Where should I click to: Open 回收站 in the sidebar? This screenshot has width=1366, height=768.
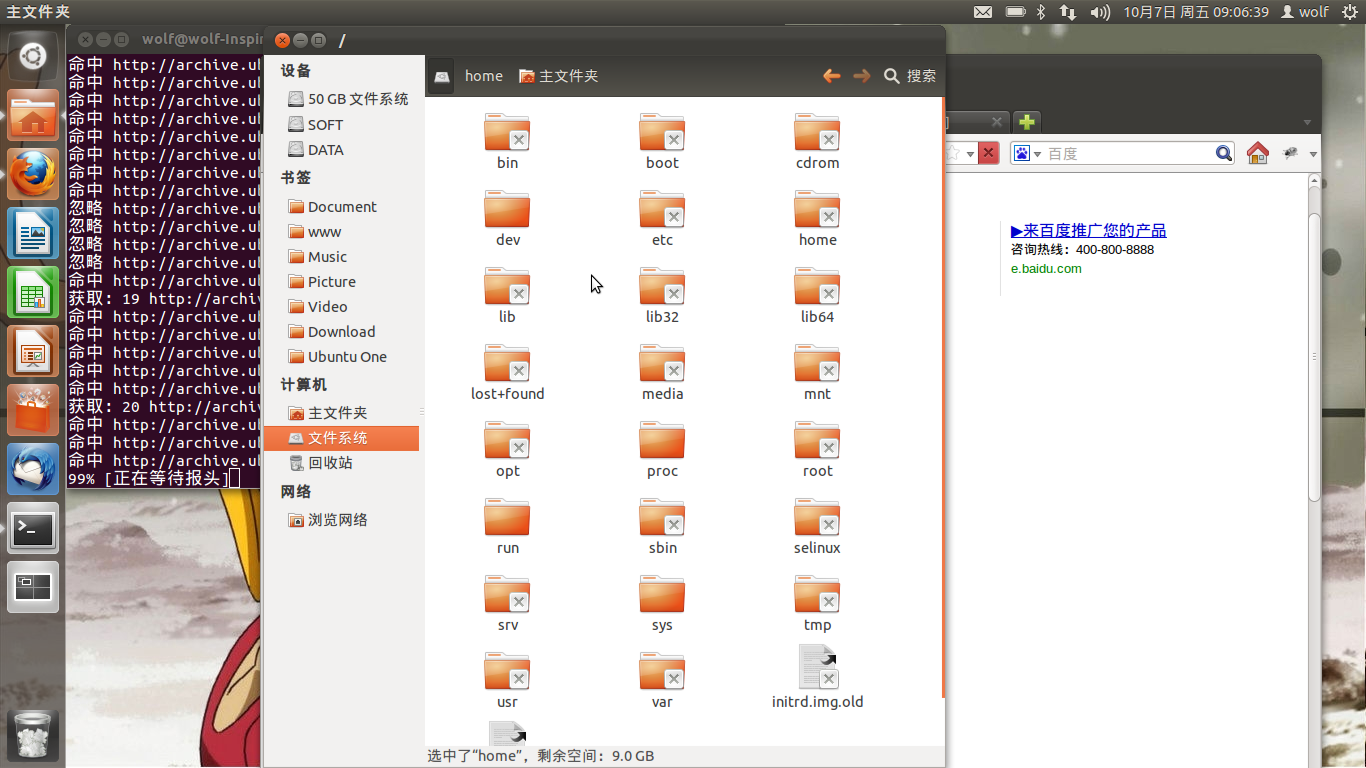click(320, 462)
